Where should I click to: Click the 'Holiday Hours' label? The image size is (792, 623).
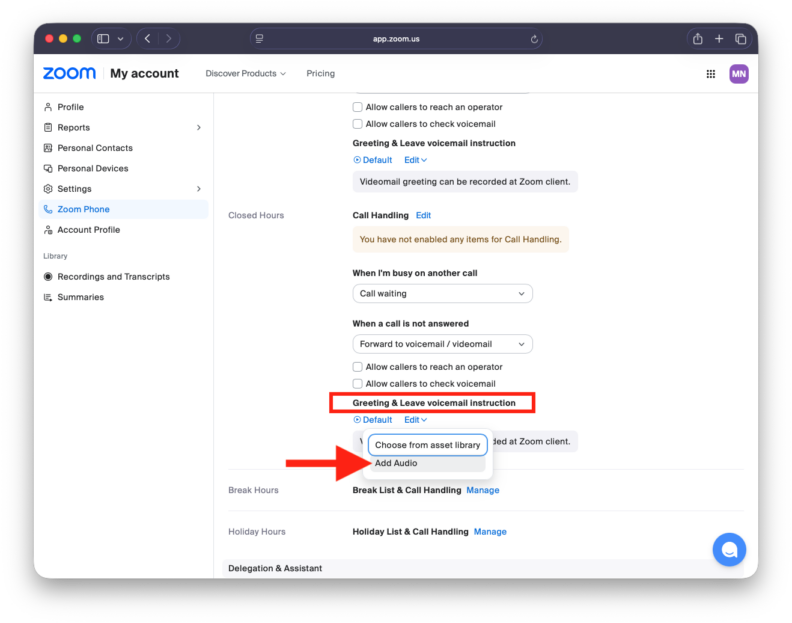tap(257, 532)
